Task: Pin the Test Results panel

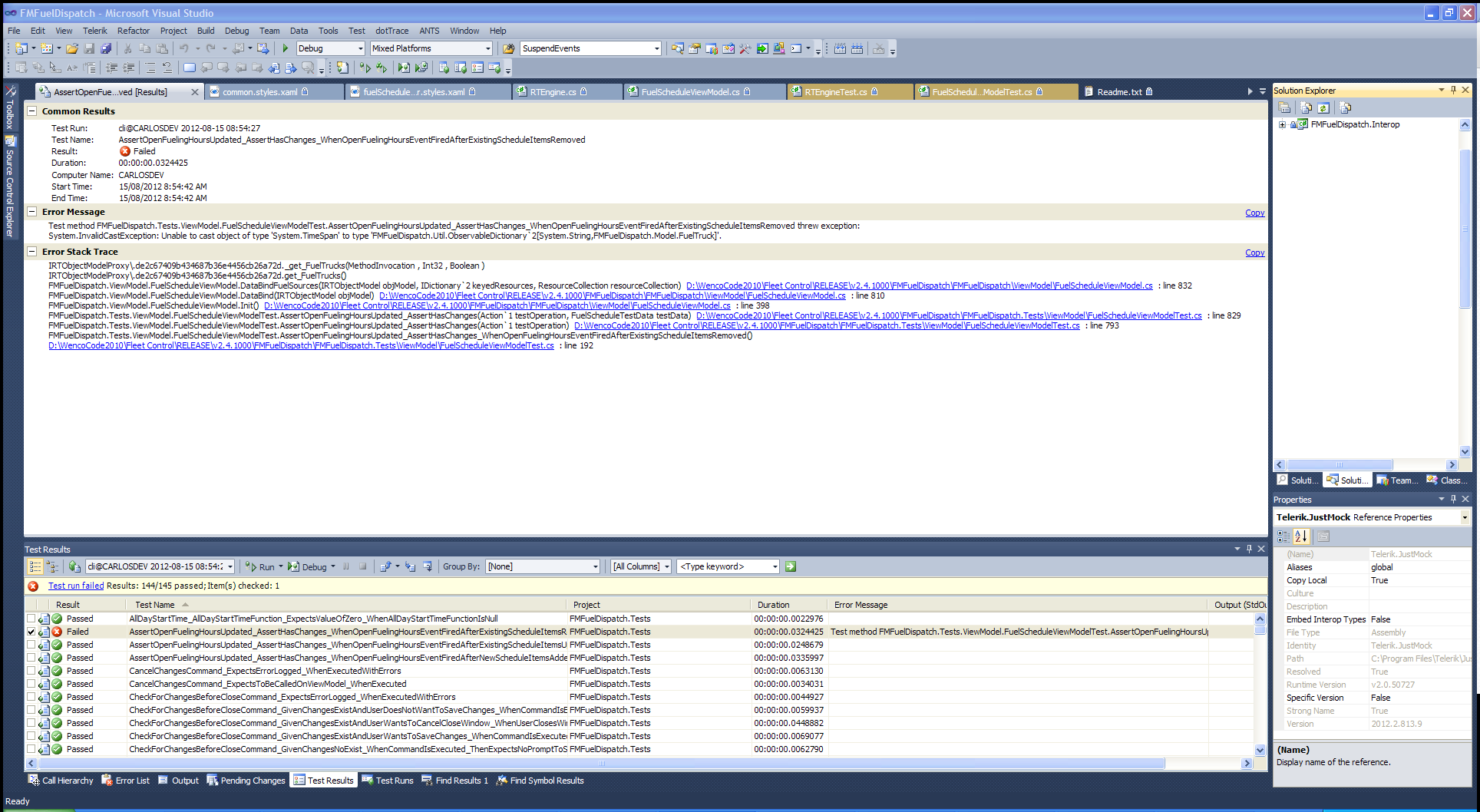Action: pos(1249,549)
